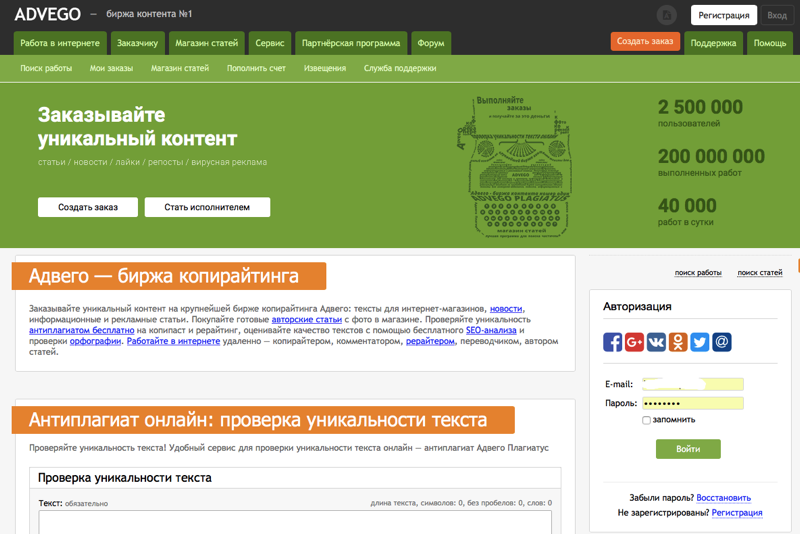
Task: Click the '2 500 000' users statistic
Action: click(x=700, y=107)
